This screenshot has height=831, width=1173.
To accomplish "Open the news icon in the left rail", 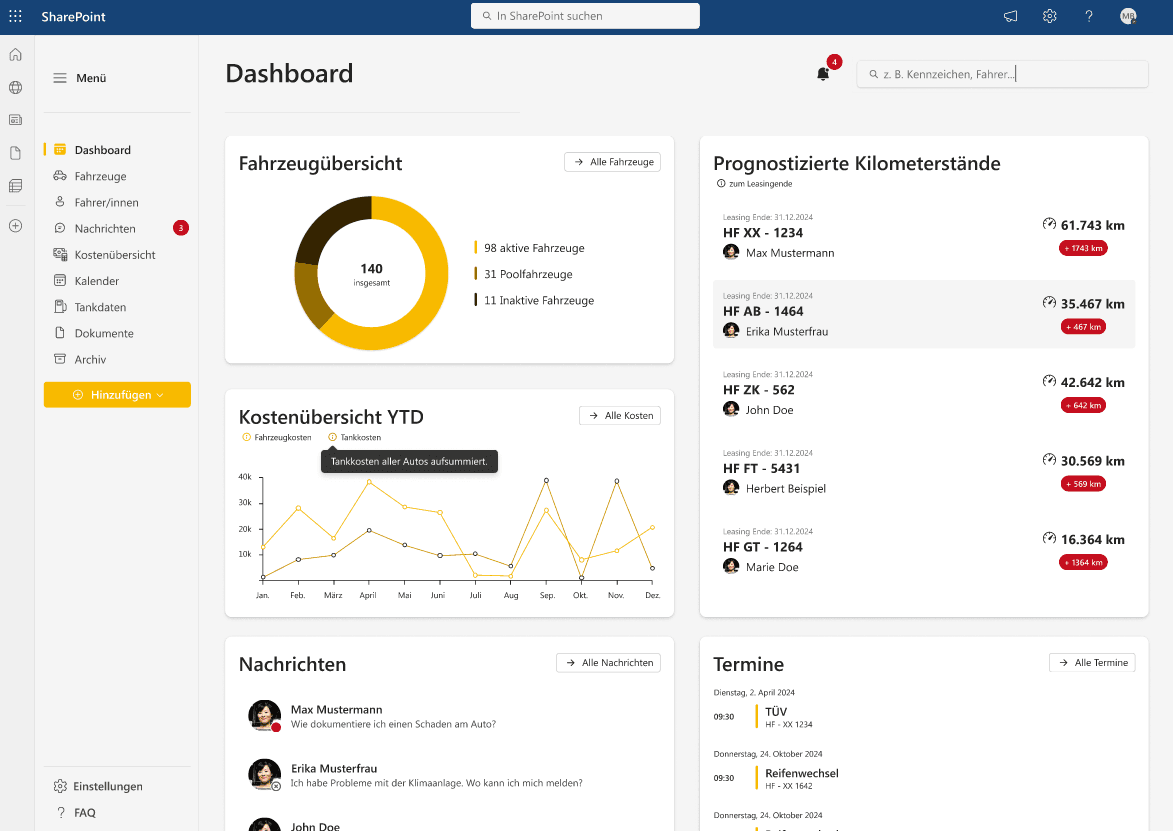I will 15,120.
